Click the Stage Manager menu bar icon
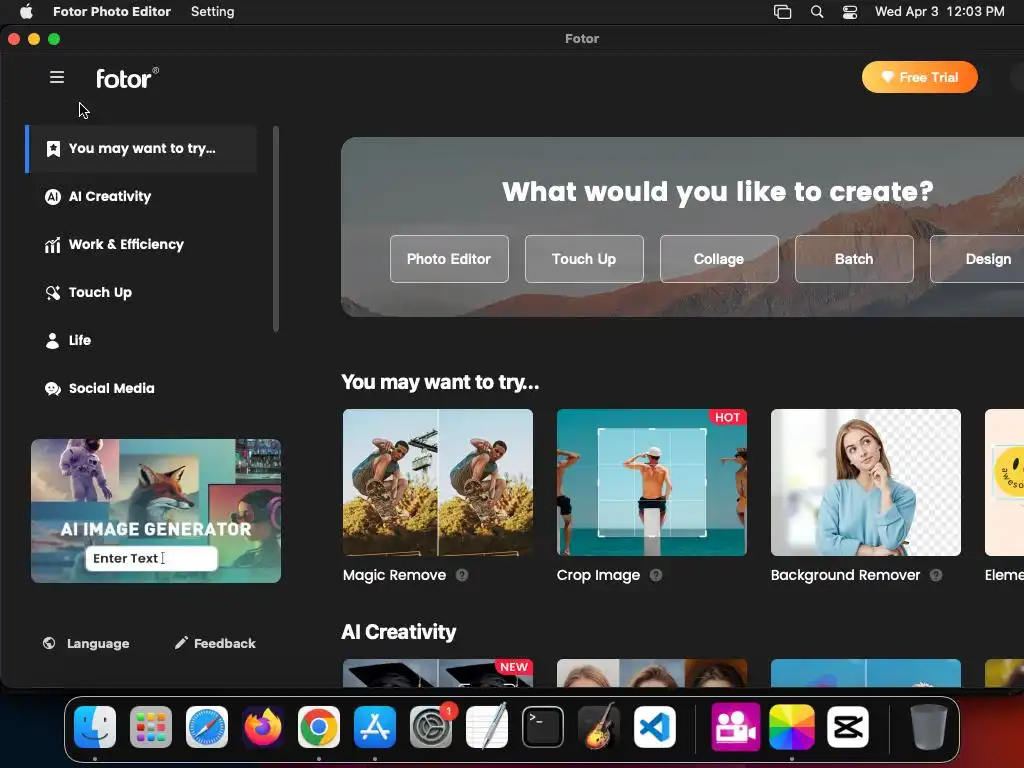The width and height of the screenshot is (1024, 768). click(782, 12)
